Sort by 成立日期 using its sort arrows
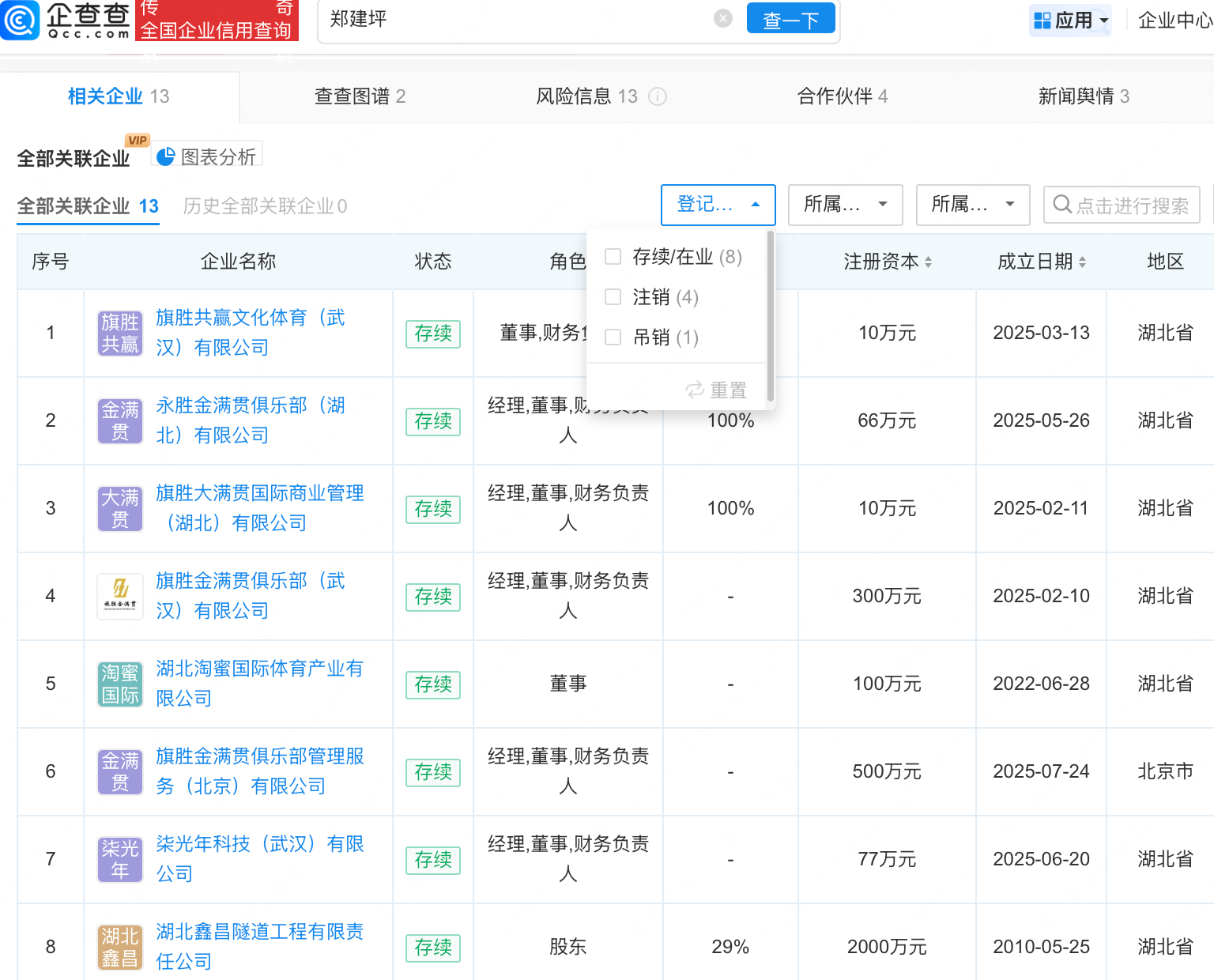 coord(1082,262)
